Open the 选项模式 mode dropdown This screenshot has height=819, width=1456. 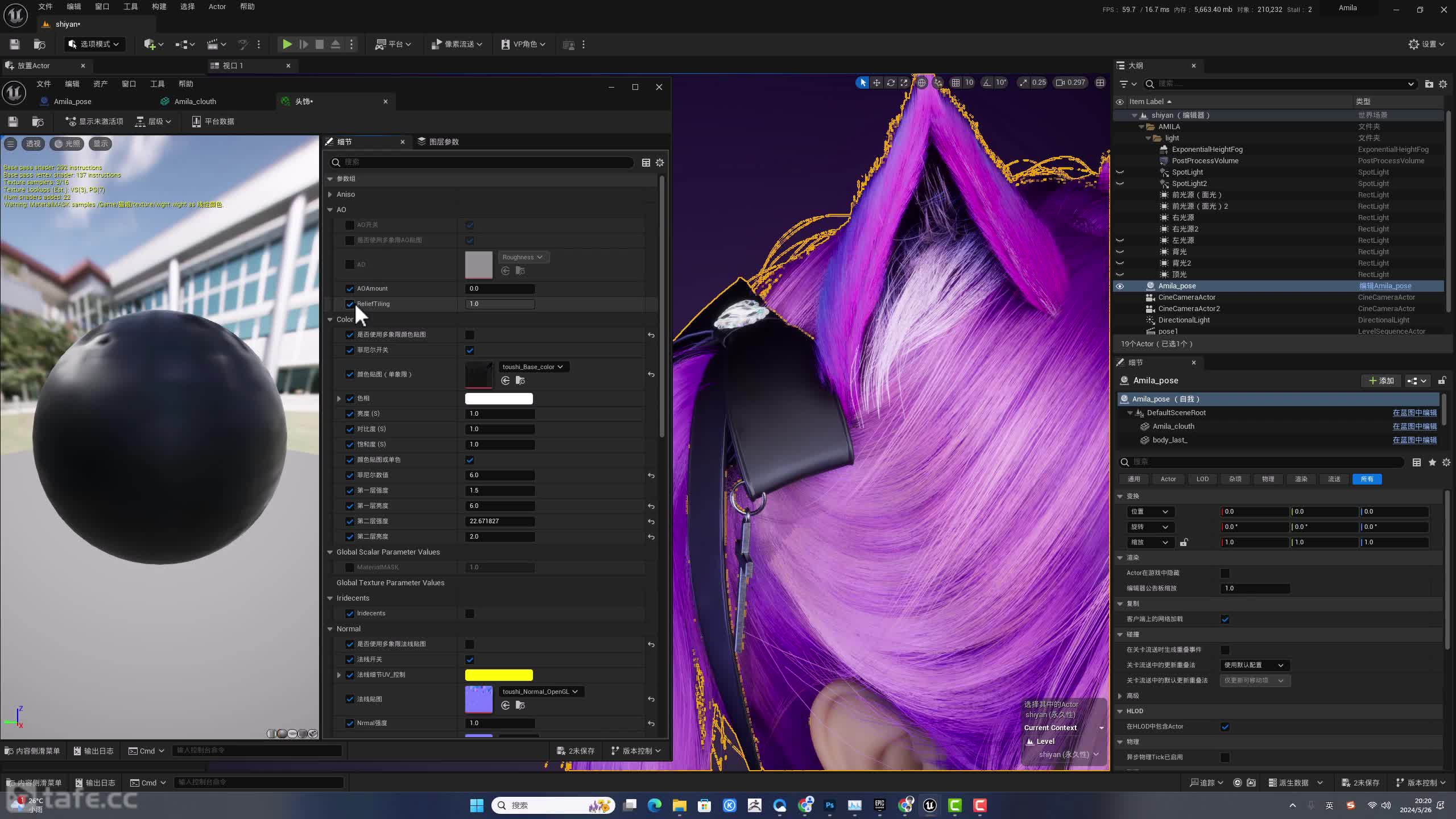(x=94, y=44)
